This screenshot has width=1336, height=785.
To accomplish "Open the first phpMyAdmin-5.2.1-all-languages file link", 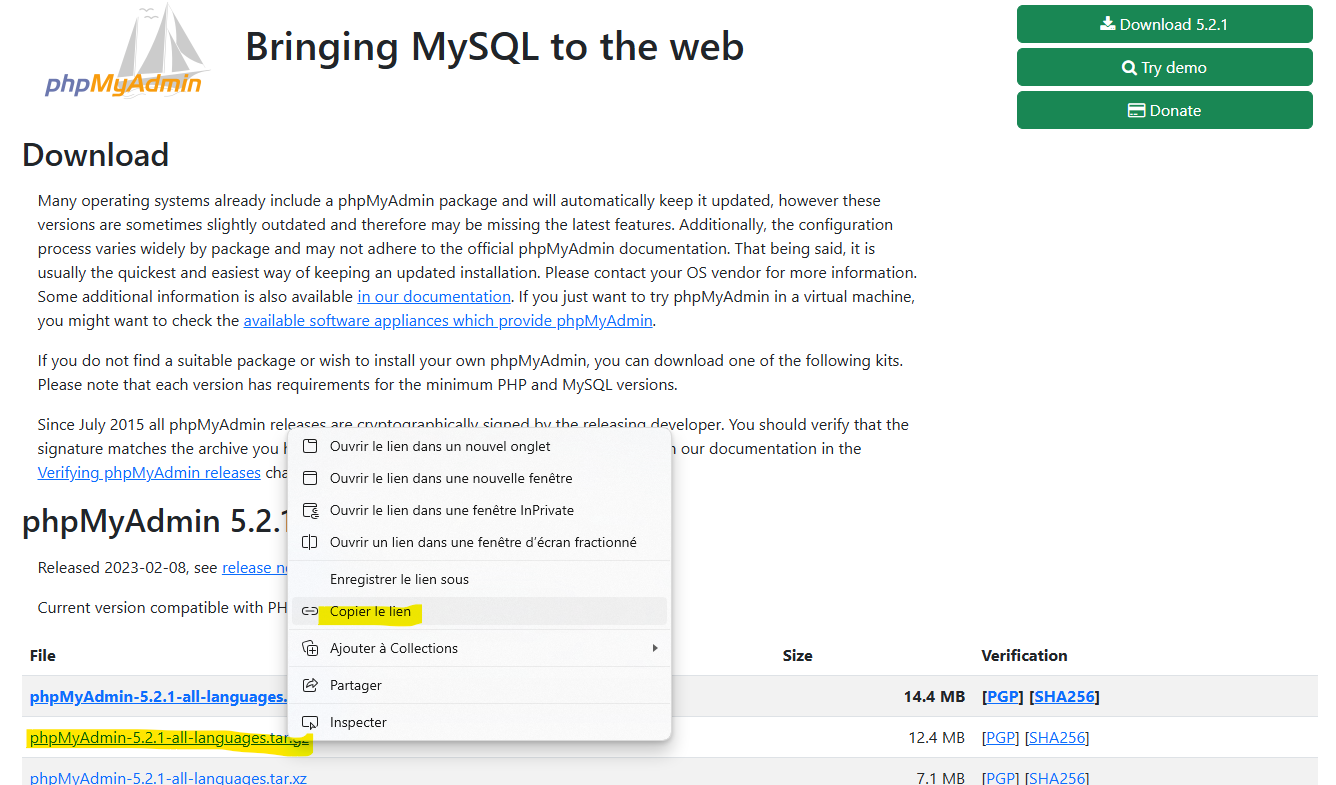I will [159, 696].
